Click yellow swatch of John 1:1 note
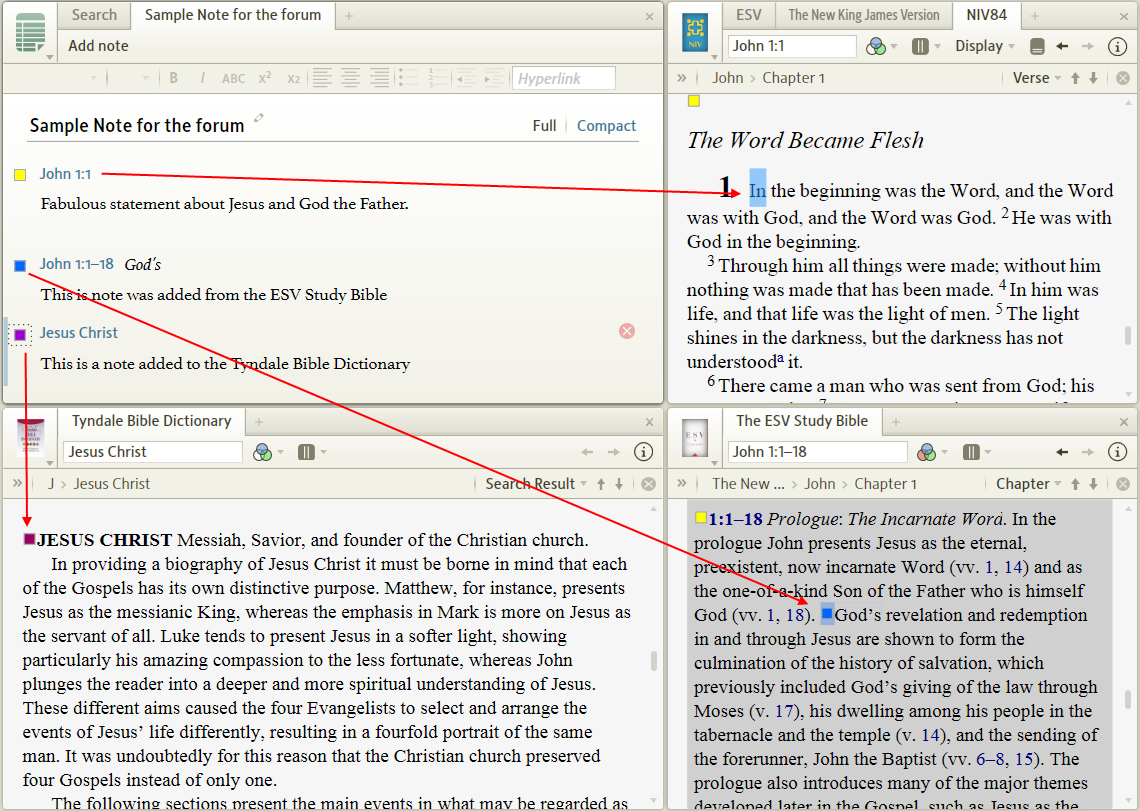 (x=20, y=175)
